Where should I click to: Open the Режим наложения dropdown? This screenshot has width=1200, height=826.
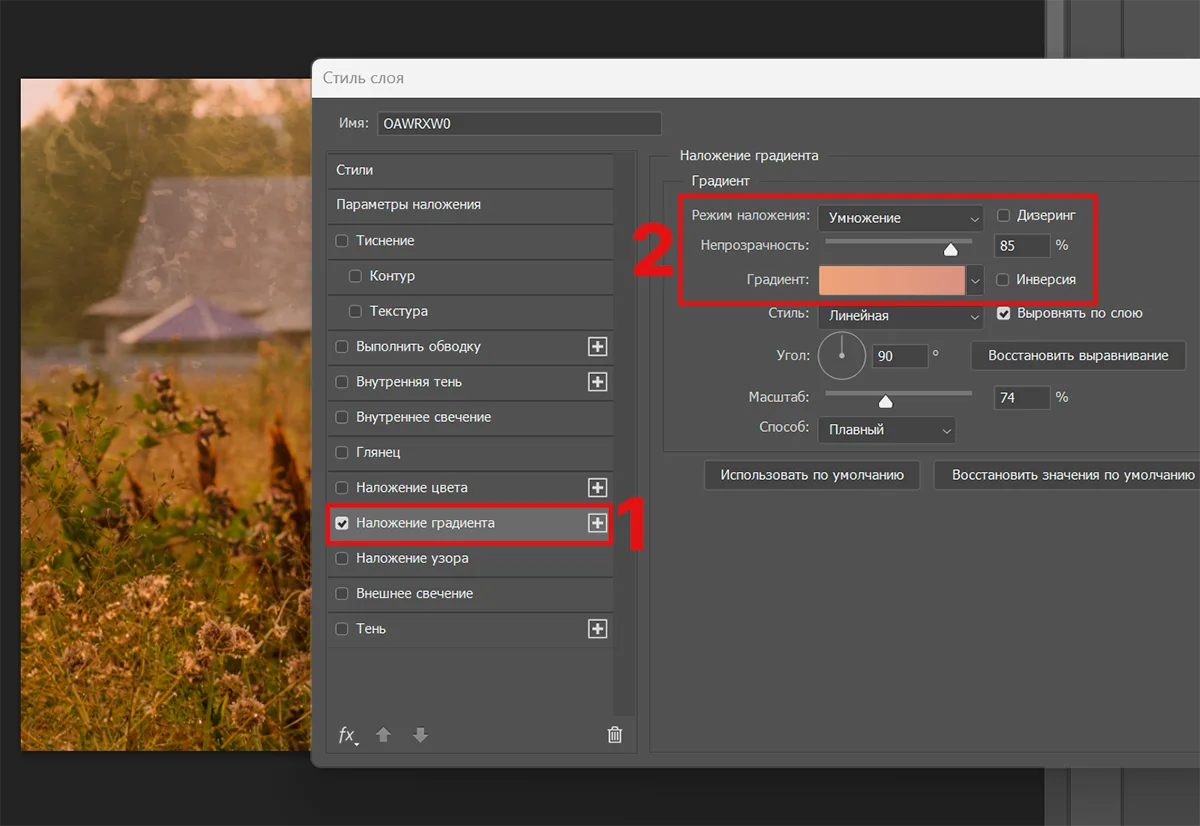click(x=901, y=218)
